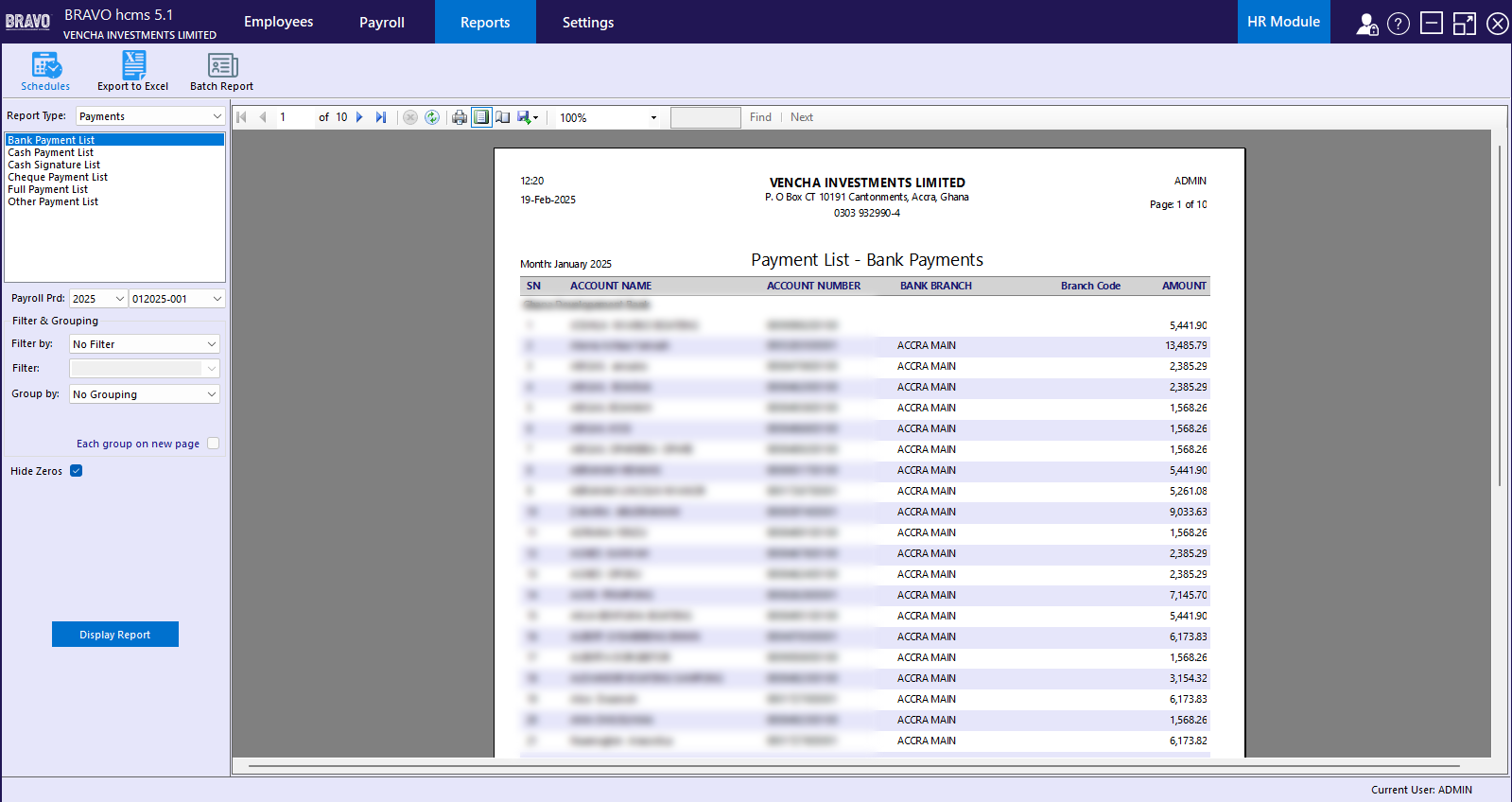Image resolution: width=1512 pixels, height=802 pixels.
Task: Click the Display Report button
Action: click(x=115, y=635)
